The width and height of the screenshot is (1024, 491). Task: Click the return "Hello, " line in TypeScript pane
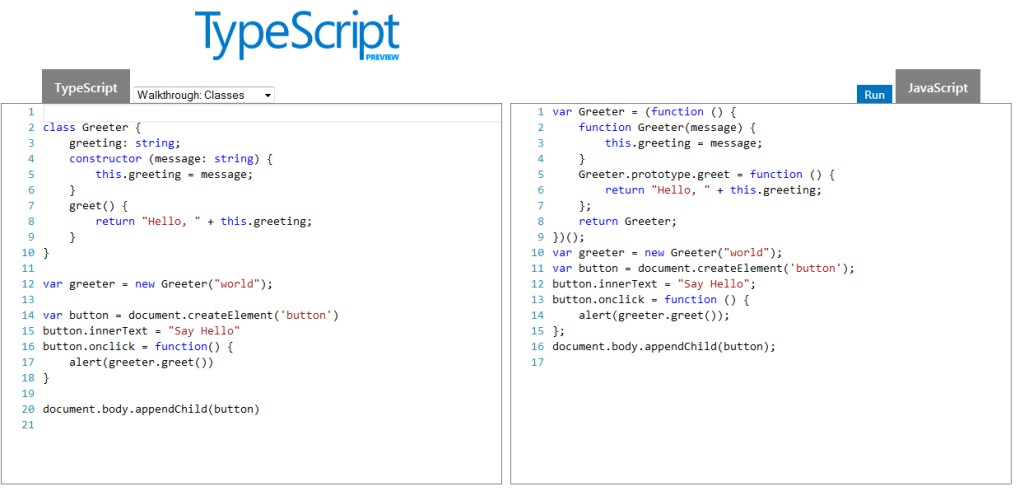[x=204, y=221]
